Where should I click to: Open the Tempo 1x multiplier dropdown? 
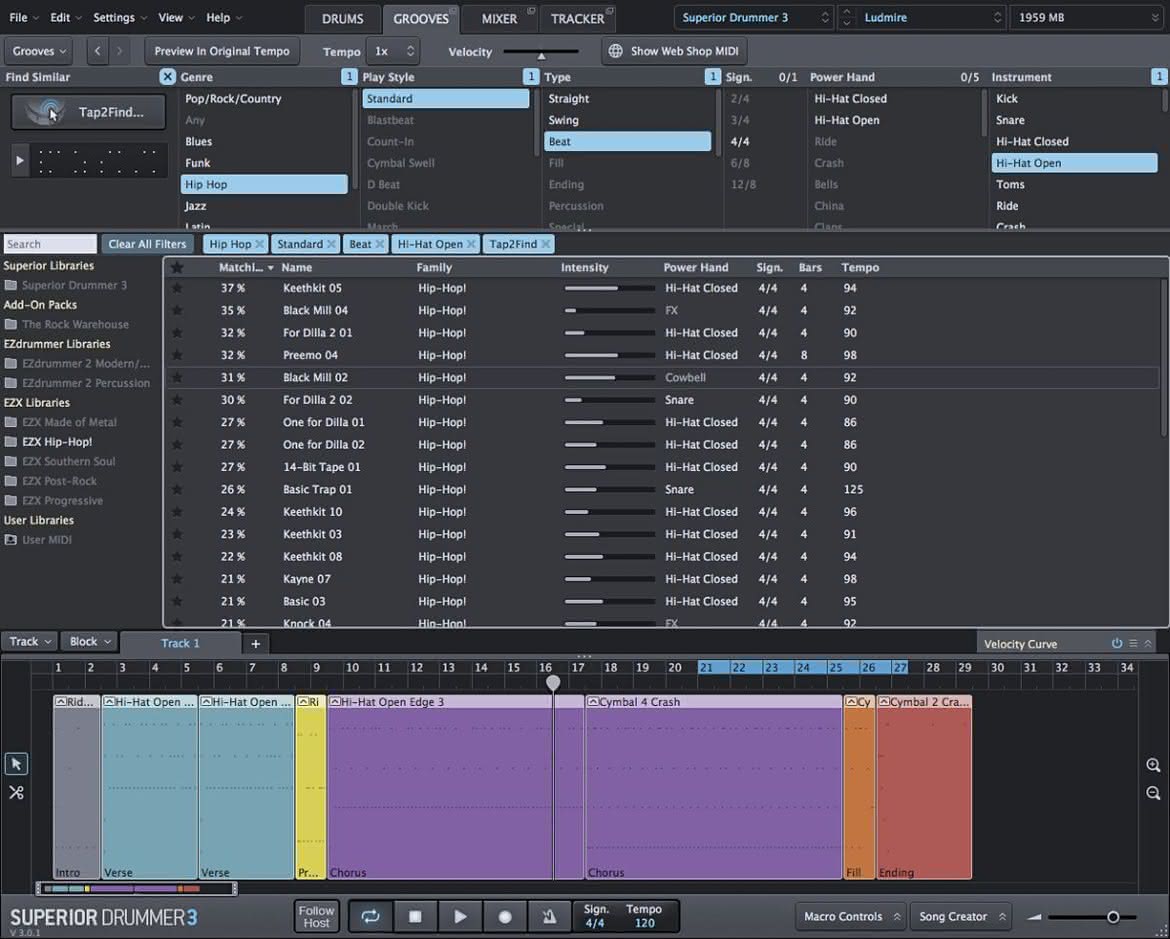pos(393,52)
